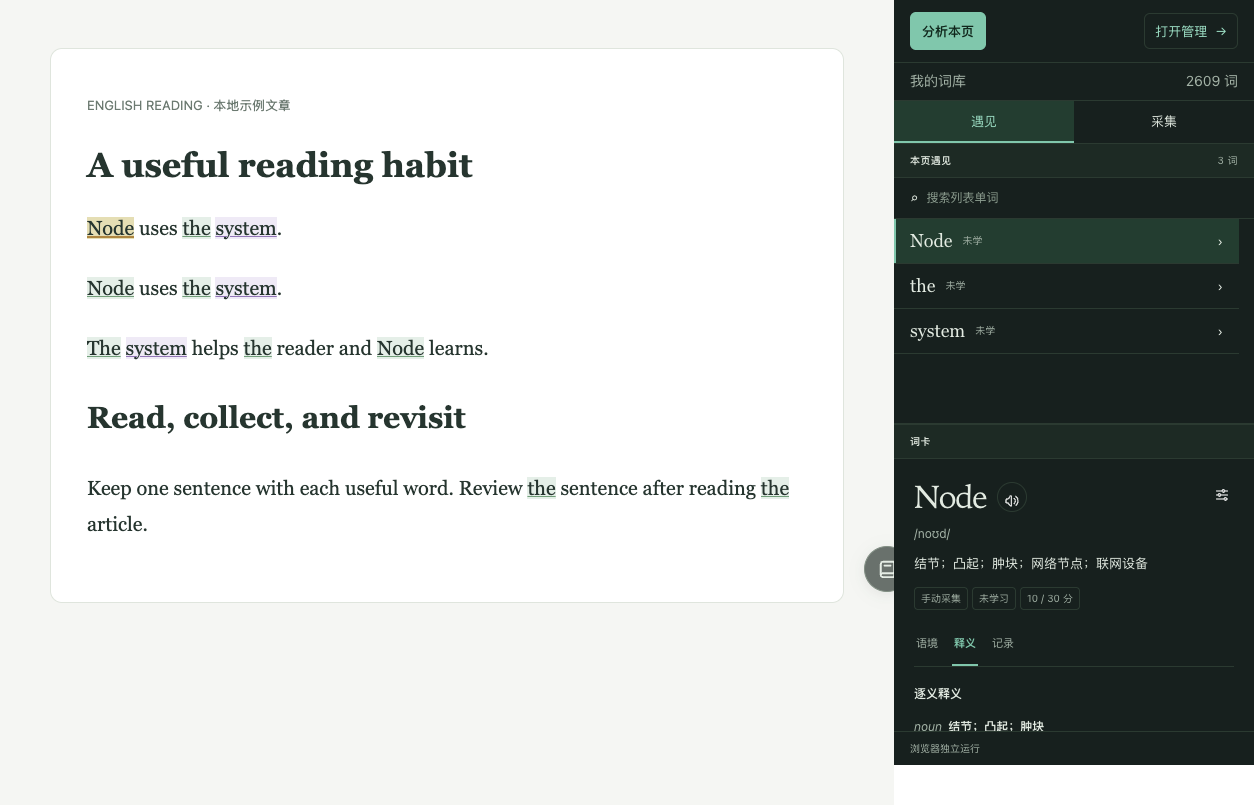The image size is (1254, 805).
Task: Click the yellow-highlighted "Node" in the article
Action: click(x=110, y=228)
